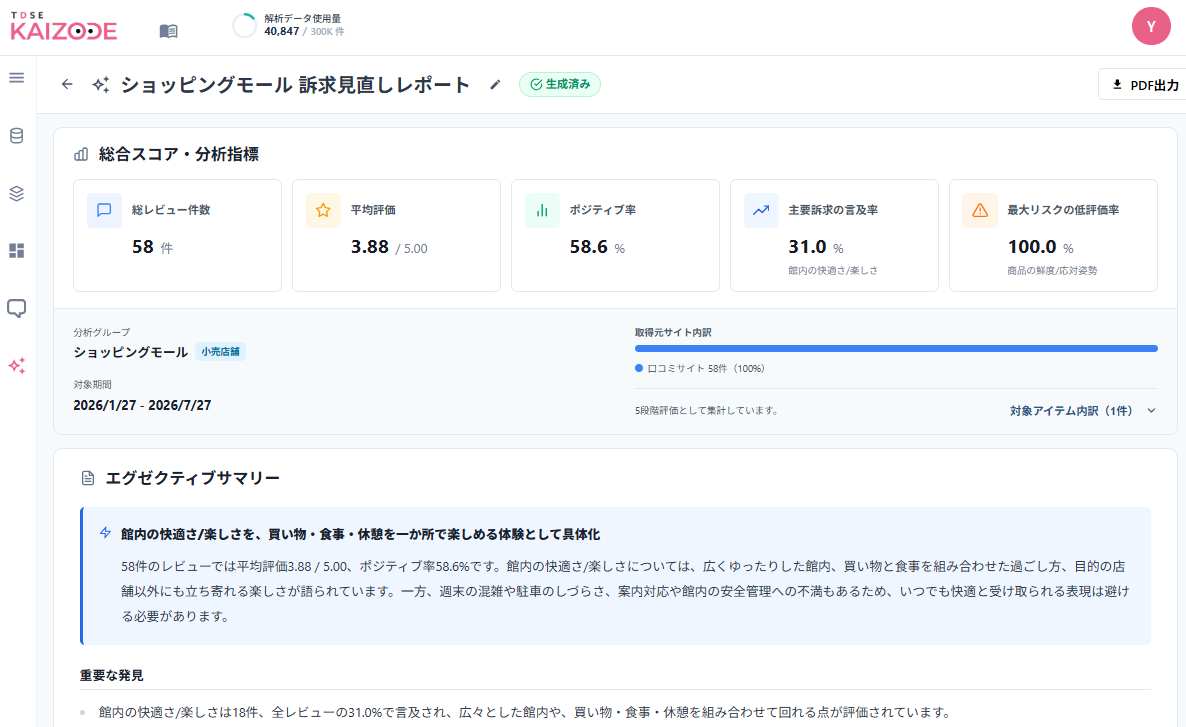The height and width of the screenshot is (727, 1186).
Task: Click the data usage progress ring
Action: tap(244, 26)
